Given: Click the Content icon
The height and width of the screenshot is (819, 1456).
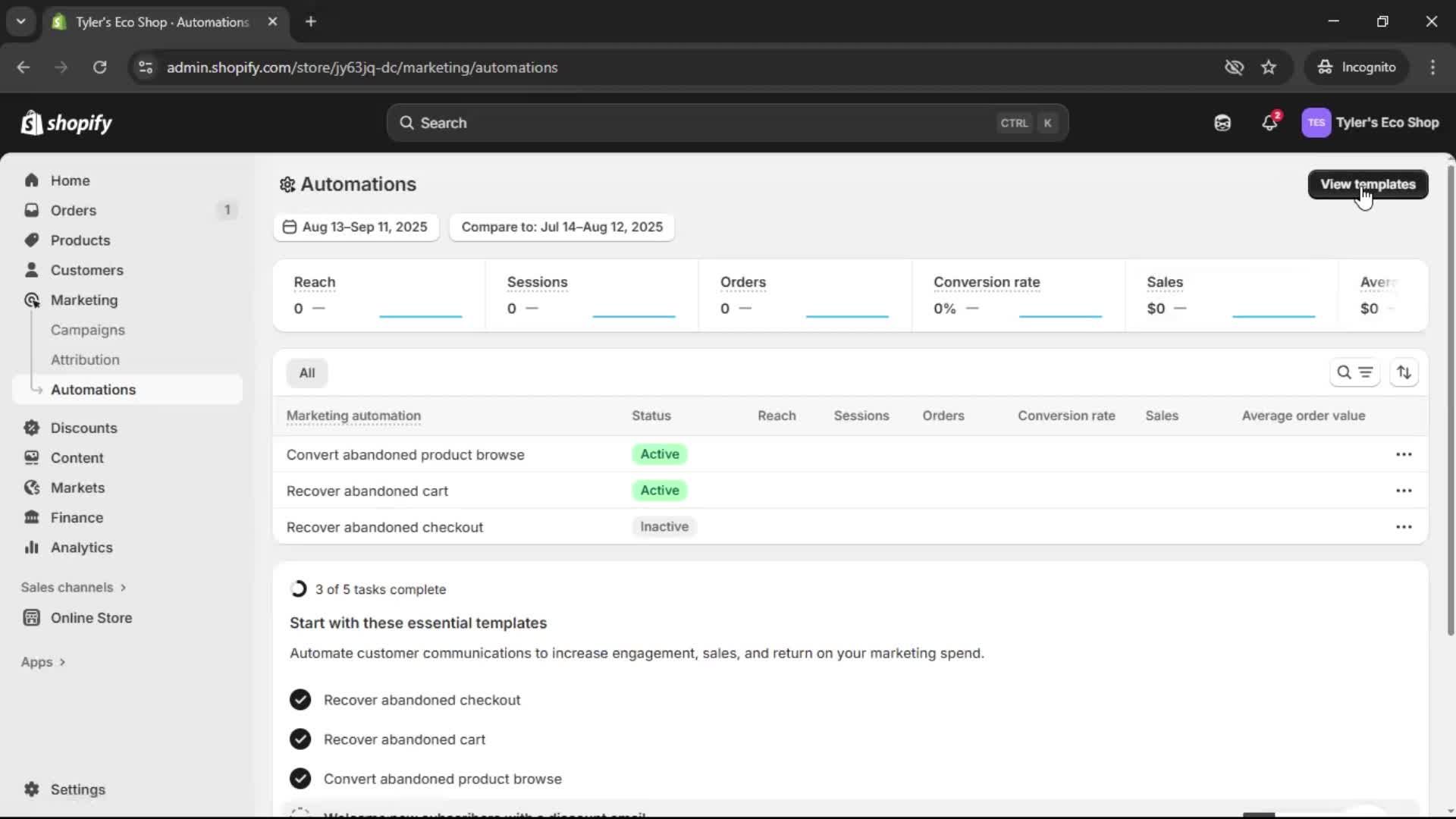Looking at the screenshot, I should pyautogui.click(x=32, y=458).
